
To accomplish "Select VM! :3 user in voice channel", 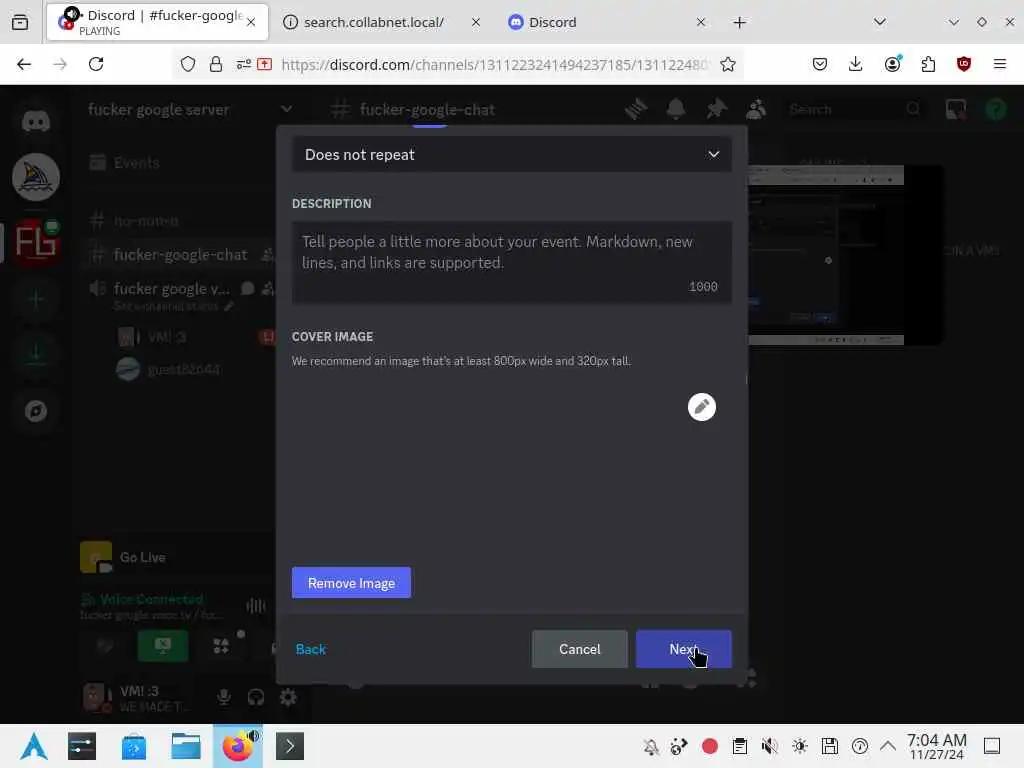I will coord(167,337).
